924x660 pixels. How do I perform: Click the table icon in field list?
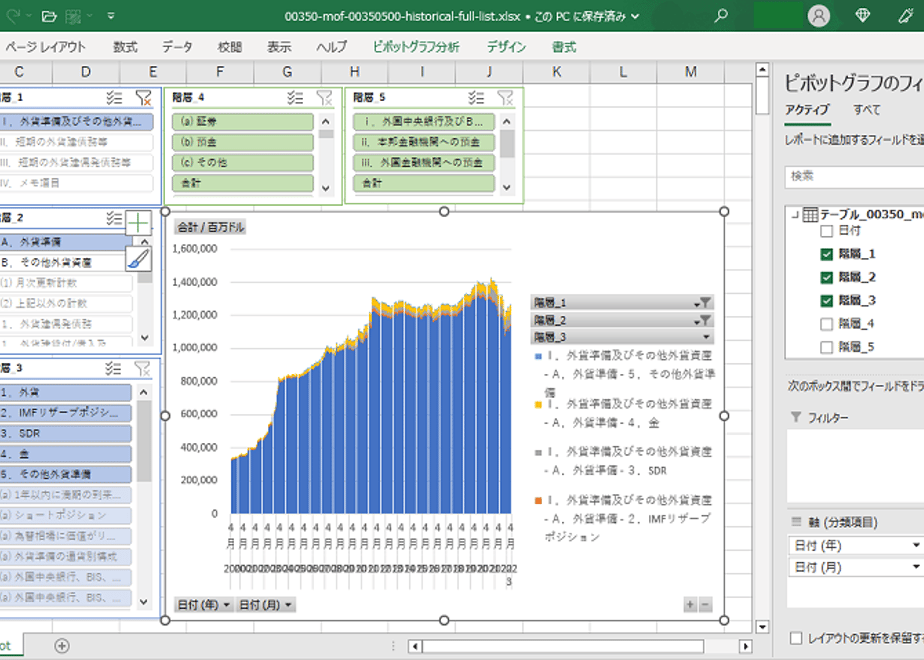810,214
